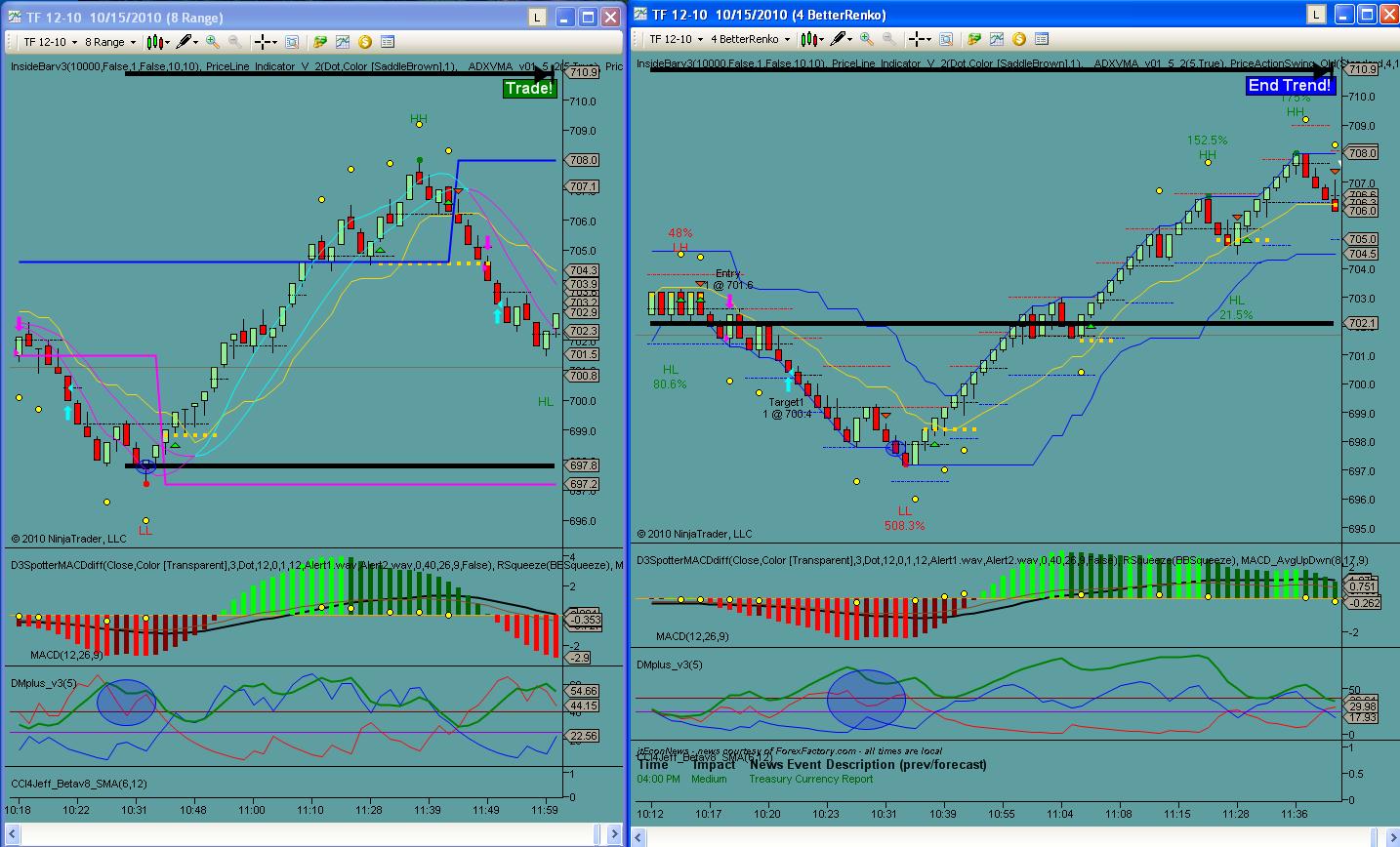
Task: Toggle Chart Trader in 8 Range window
Action: pos(365,42)
